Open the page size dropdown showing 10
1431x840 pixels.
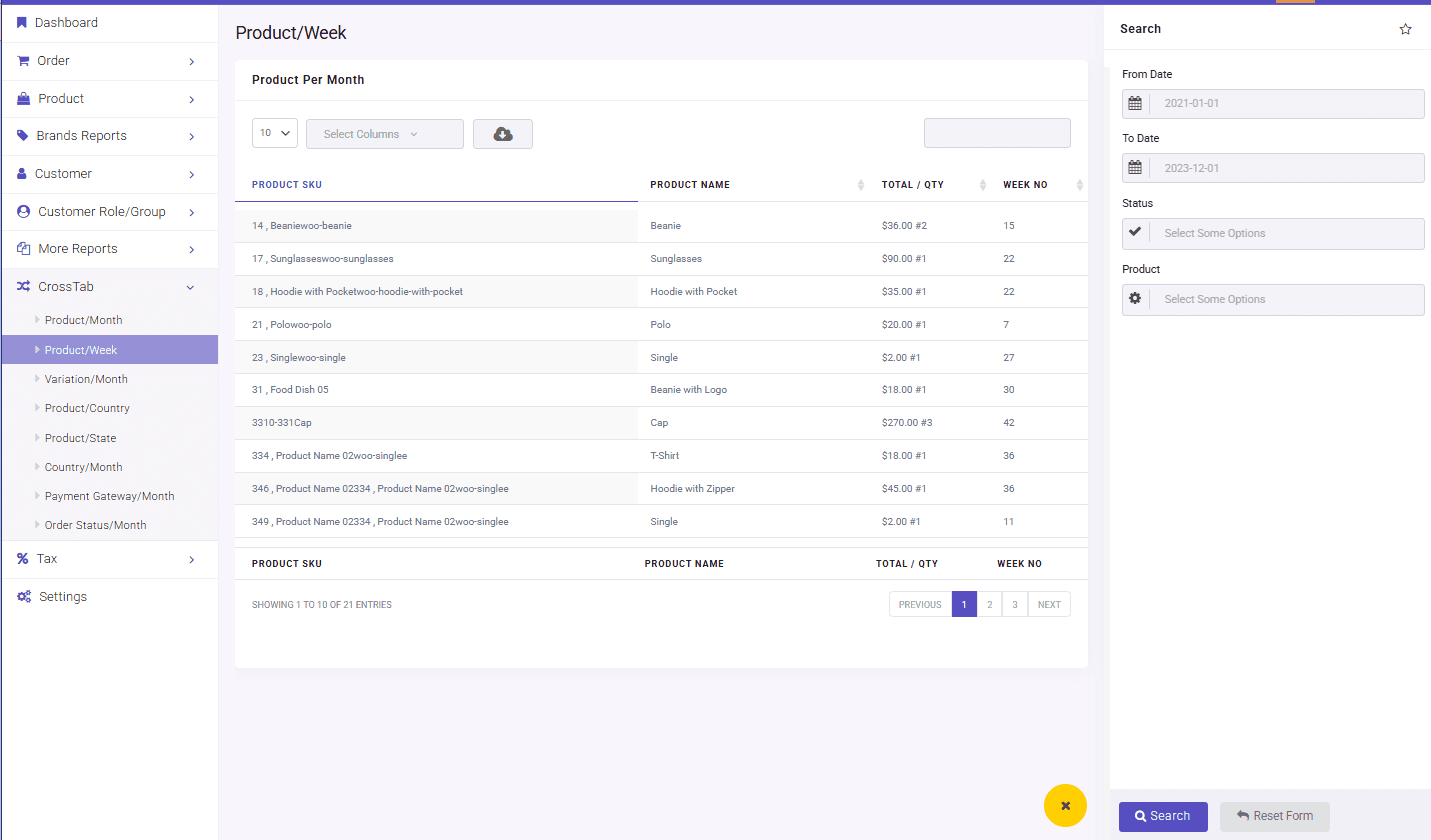coord(274,132)
